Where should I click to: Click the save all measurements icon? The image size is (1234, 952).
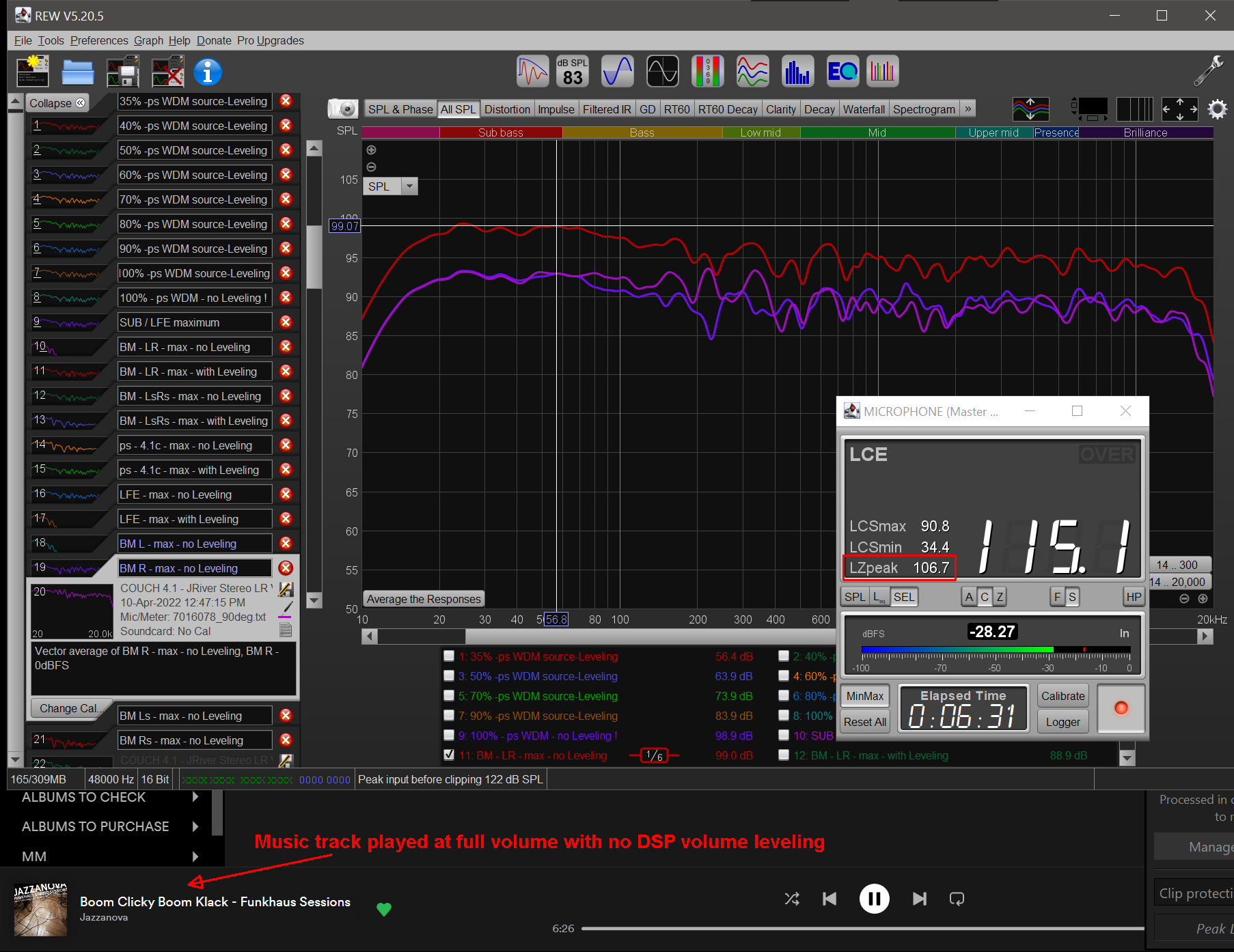click(x=123, y=72)
